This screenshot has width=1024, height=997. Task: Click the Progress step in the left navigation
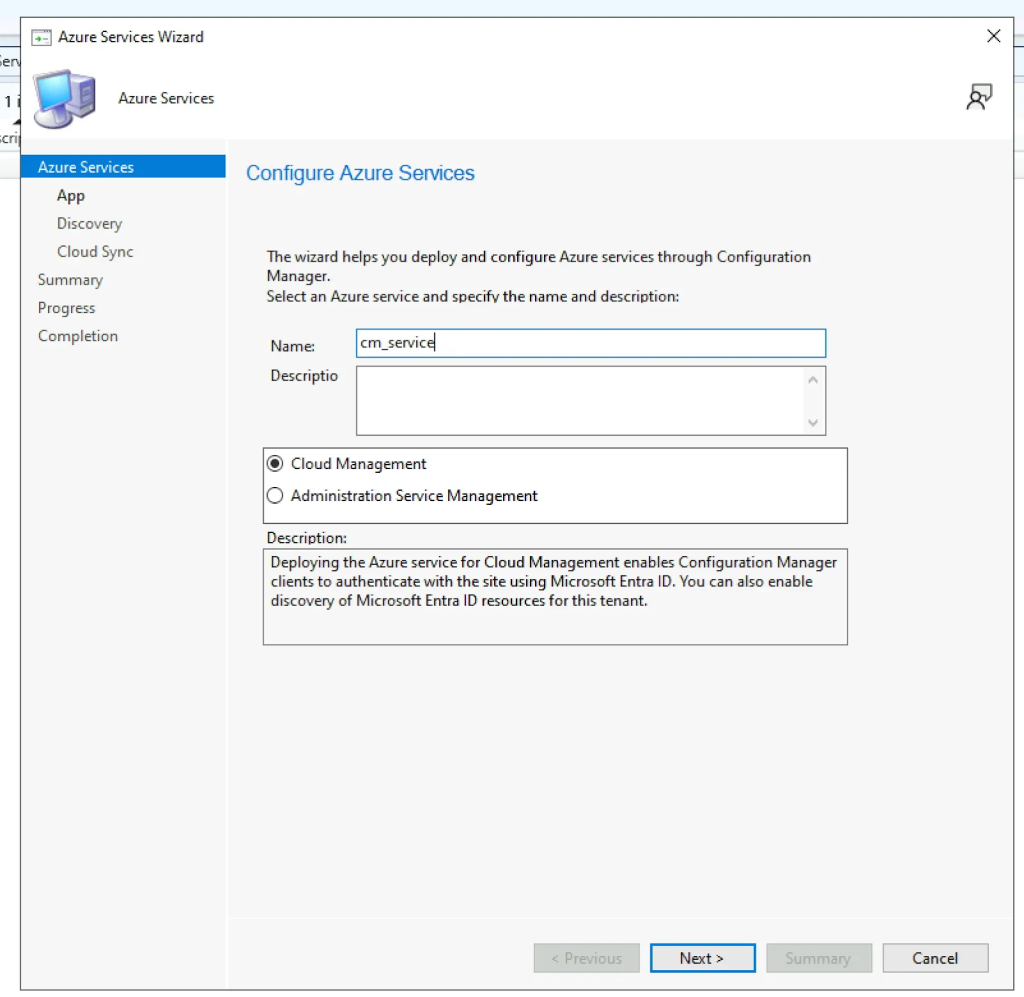pyautogui.click(x=67, y=308)
